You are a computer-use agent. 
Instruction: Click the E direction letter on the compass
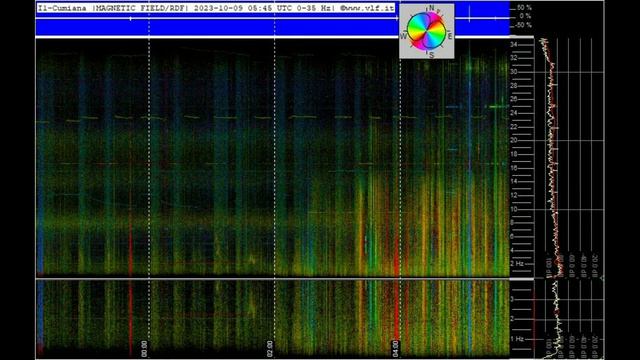(x=450, y=36)
